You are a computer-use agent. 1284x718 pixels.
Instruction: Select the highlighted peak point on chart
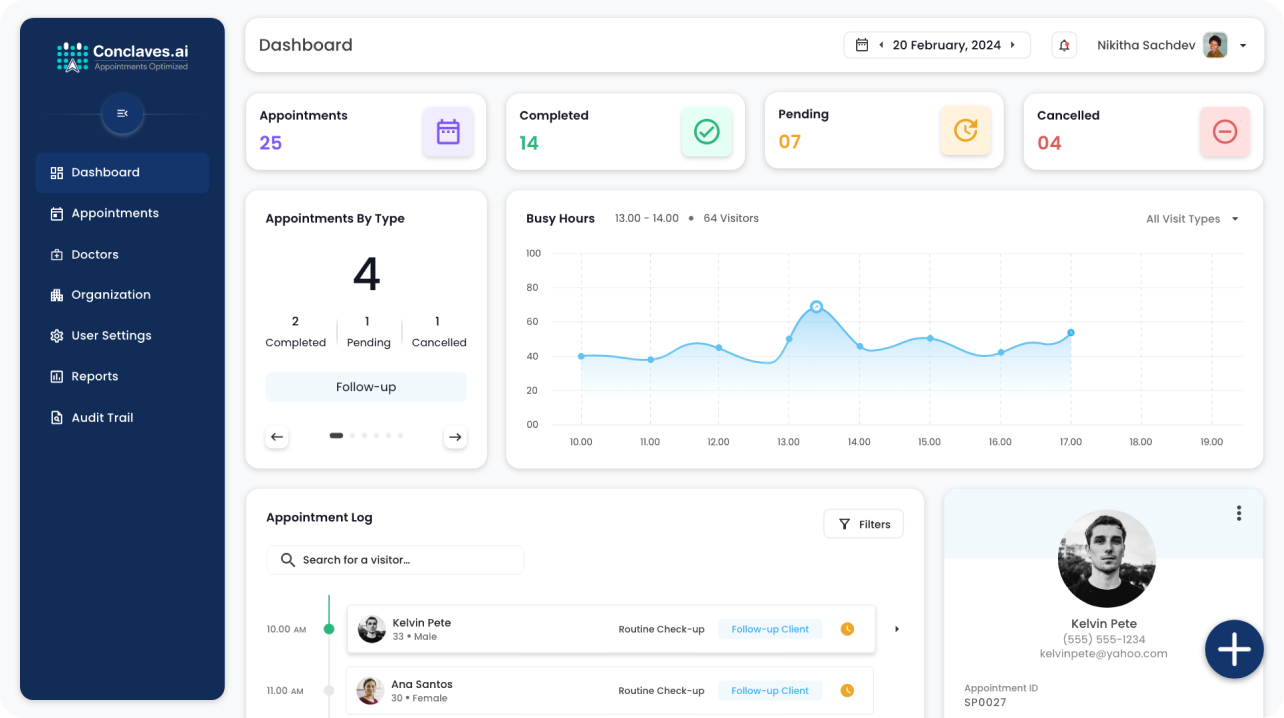click(816, 307)
